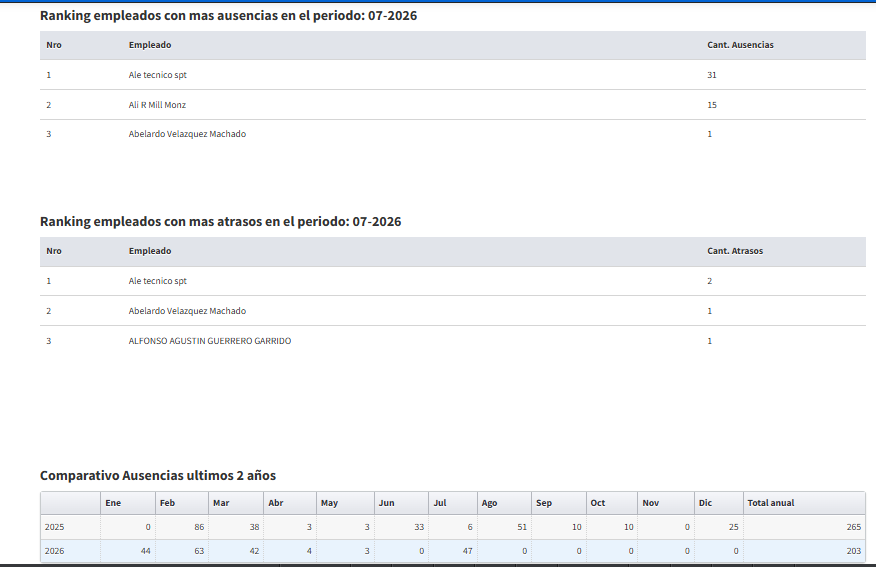Click the 2026 May value "3"
Viewport: 876px width, 567px height.
[367, 551]
